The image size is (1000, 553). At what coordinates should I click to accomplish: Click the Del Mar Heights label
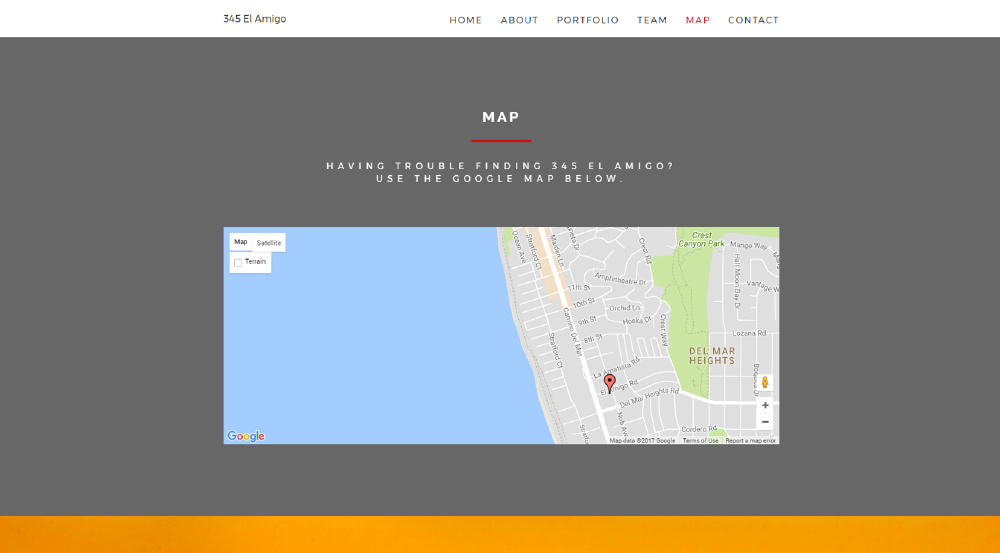click(x=712, y=356)
